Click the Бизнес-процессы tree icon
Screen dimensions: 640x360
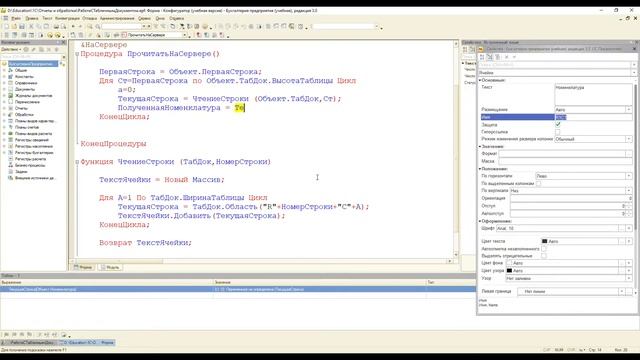pos(11,165)
